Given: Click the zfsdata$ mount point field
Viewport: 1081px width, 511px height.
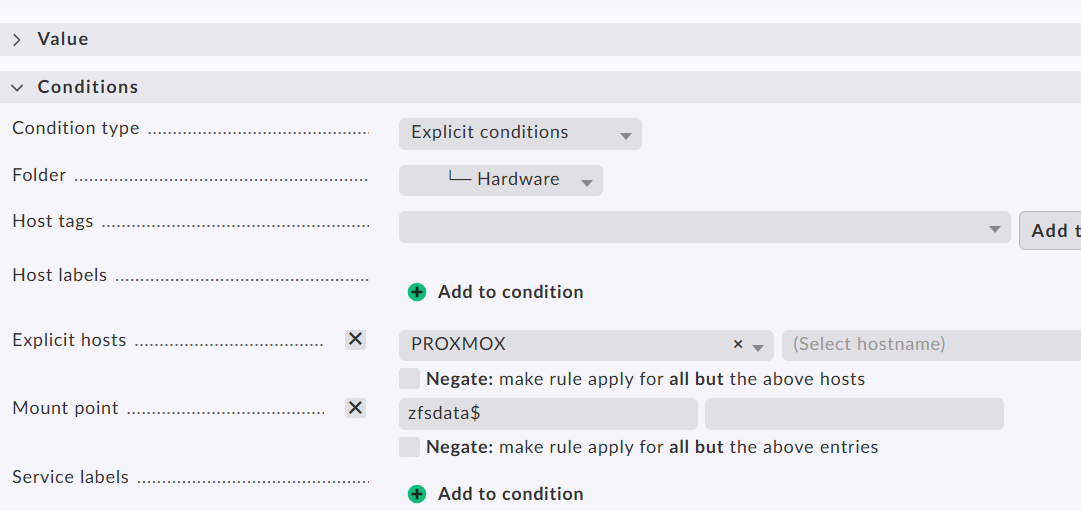Looking at the screenshot, I should [x=547, y=413].
